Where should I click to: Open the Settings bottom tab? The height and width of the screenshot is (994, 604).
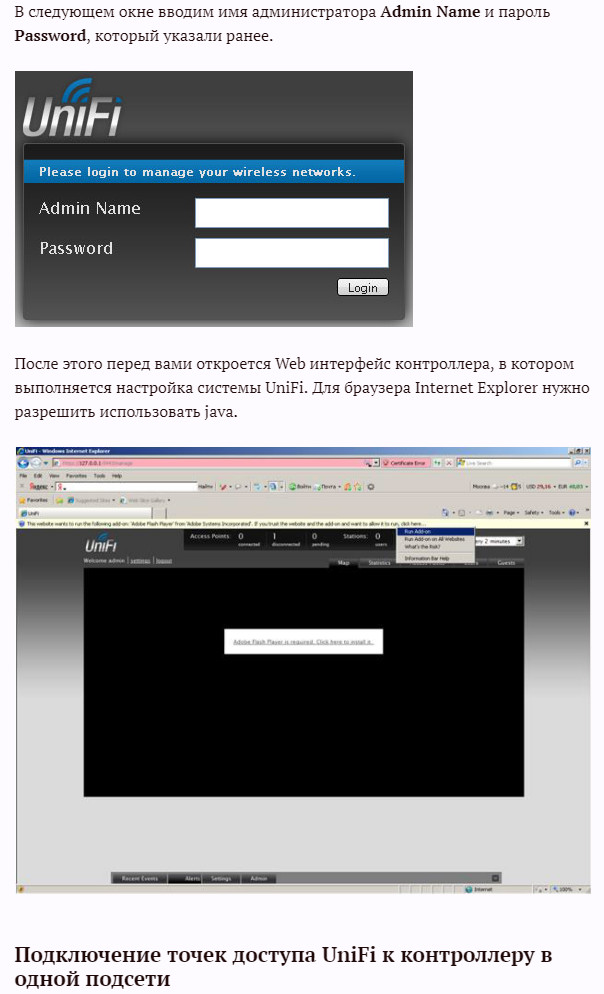tap(221, 879)
